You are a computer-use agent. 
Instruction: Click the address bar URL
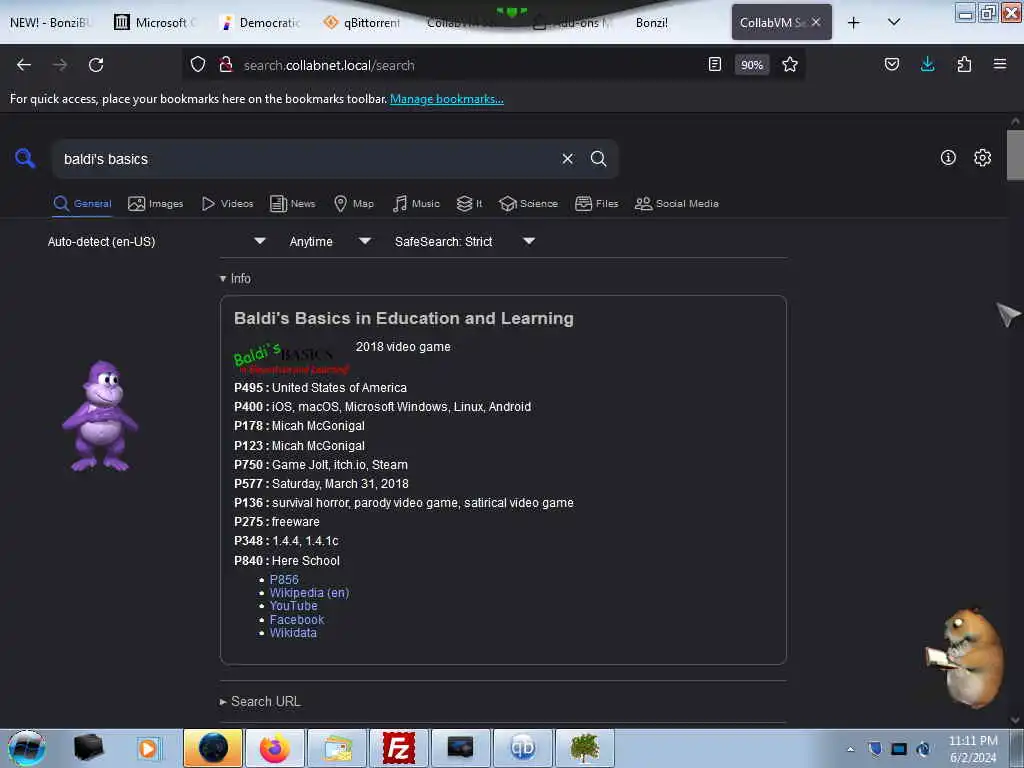tap(329, 65)
